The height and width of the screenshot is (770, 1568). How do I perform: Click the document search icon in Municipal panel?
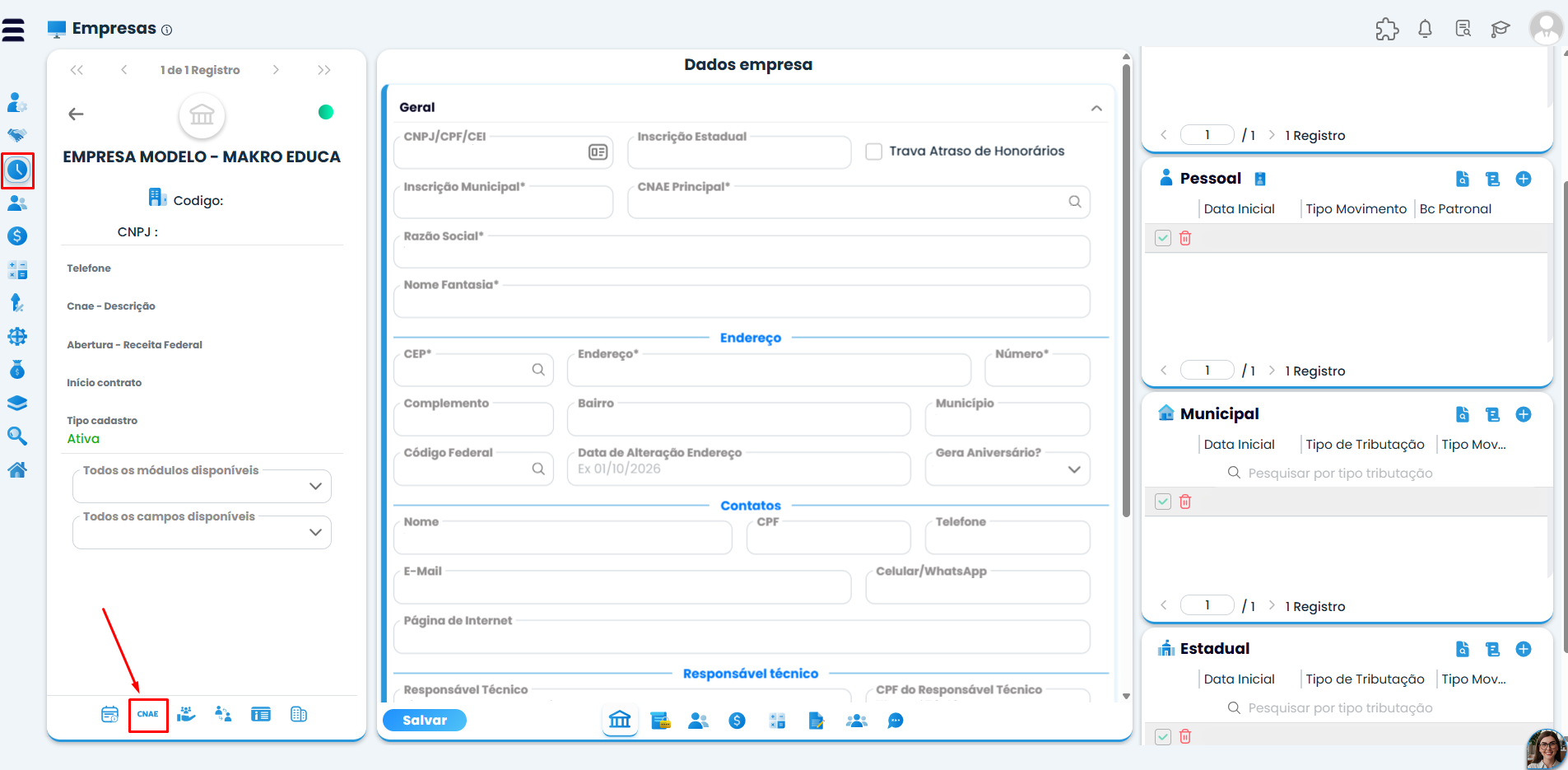click(1463, 414)
